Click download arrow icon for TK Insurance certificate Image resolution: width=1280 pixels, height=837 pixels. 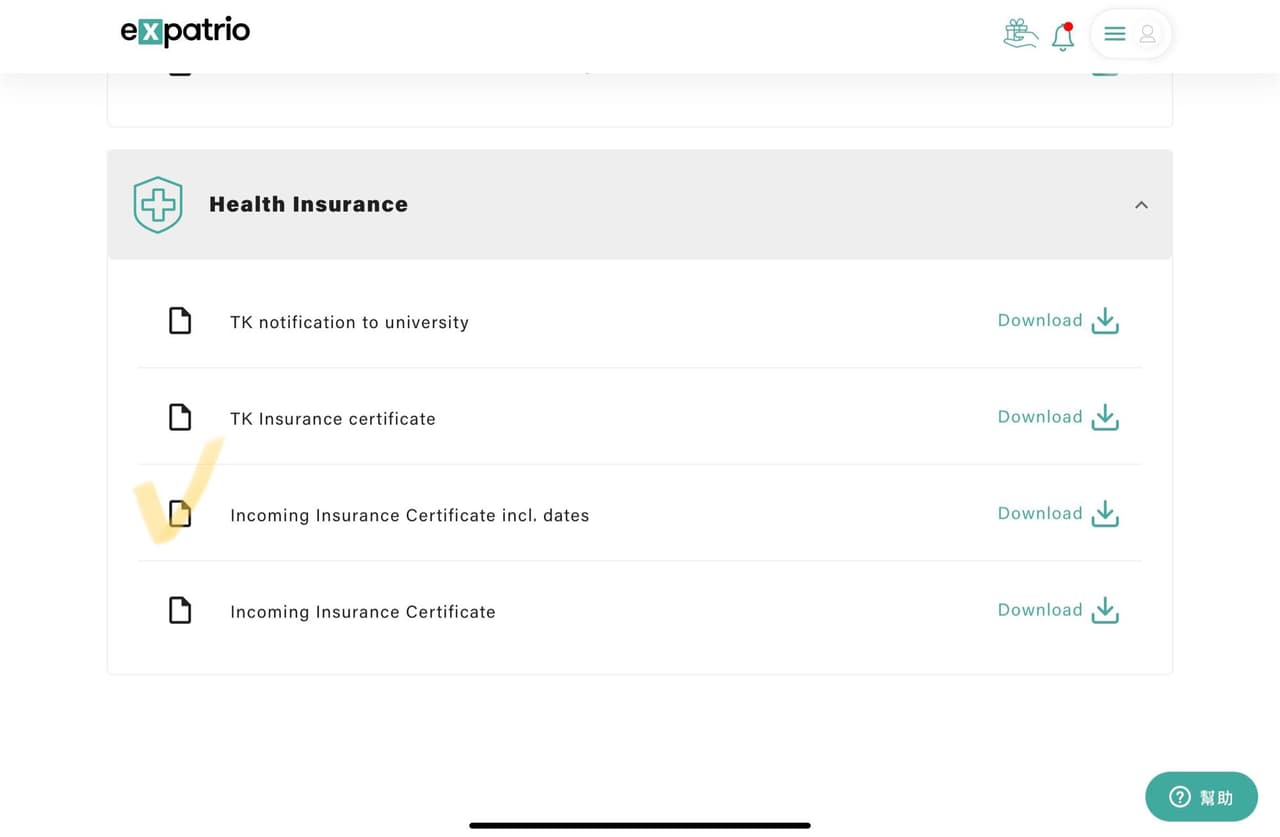pyautogui.click(x=1105, y=417)
